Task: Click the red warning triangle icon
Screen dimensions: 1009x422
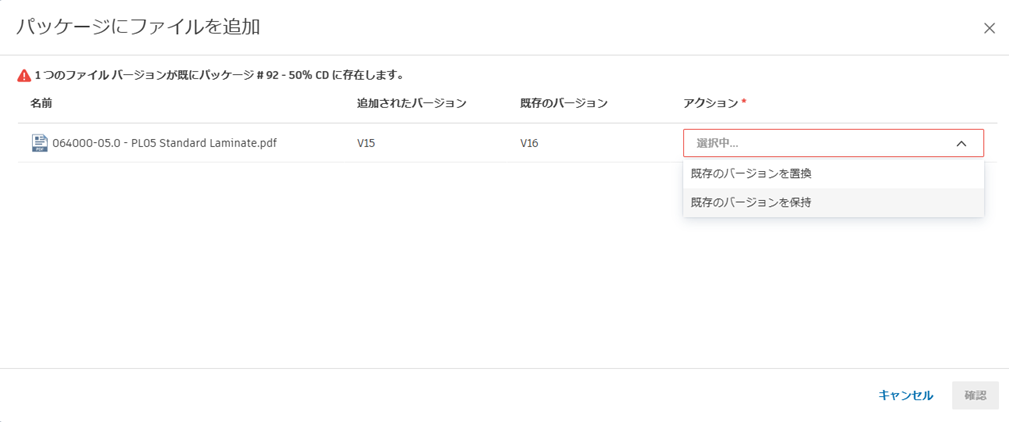Action: coord(24,76)
